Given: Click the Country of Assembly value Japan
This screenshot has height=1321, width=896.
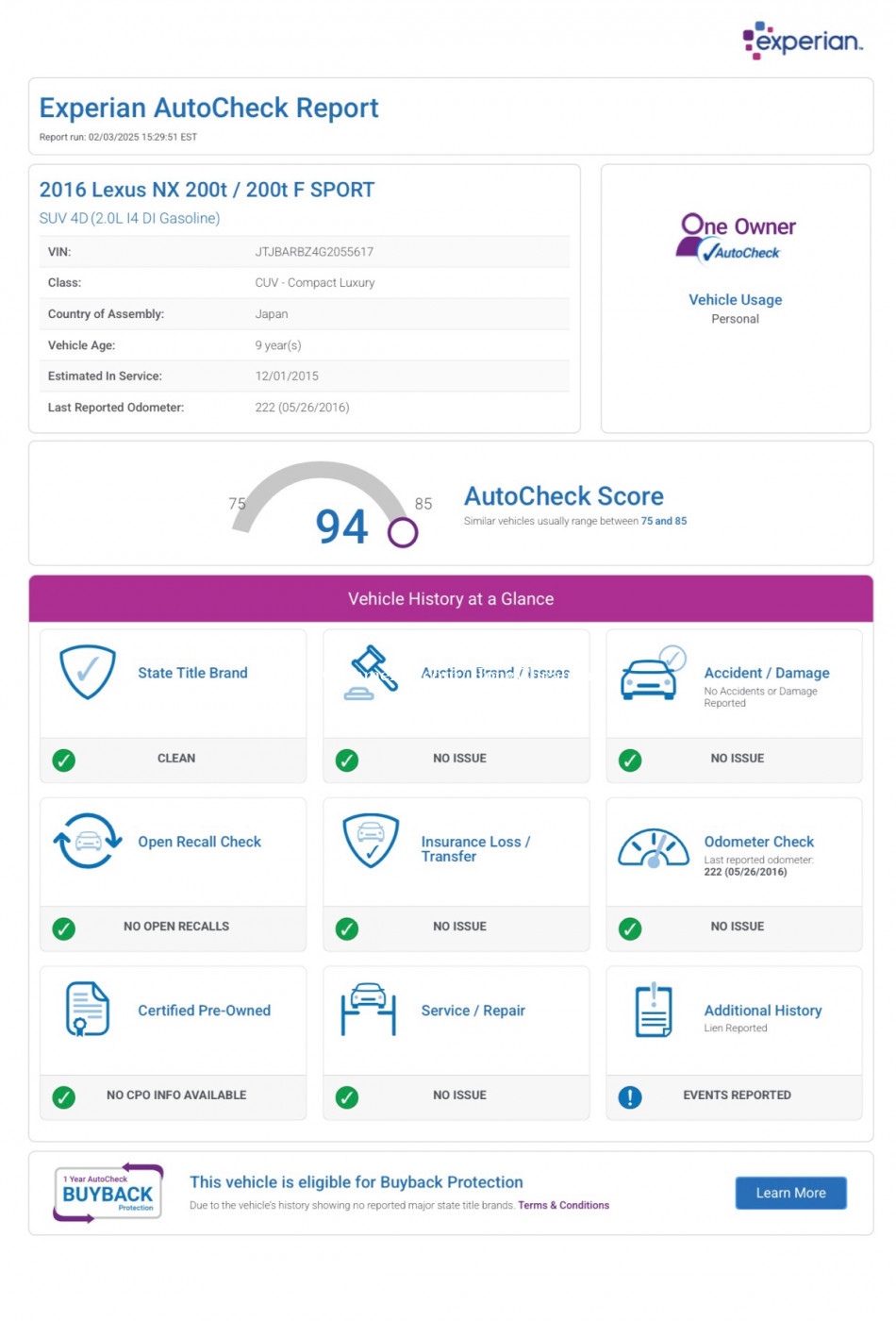Looking at the screenshot, I should click(x=272, y=314).
